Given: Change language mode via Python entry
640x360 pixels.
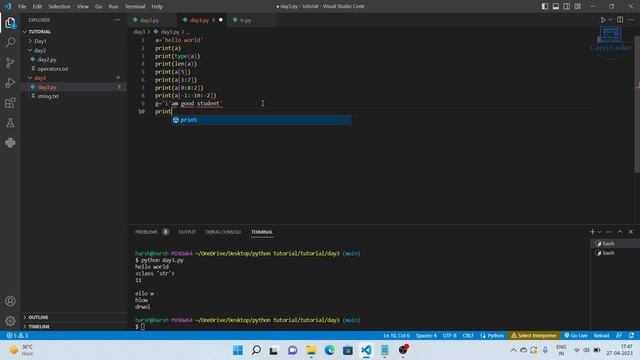Looking at the screenshot, I should tap(492, 336).
